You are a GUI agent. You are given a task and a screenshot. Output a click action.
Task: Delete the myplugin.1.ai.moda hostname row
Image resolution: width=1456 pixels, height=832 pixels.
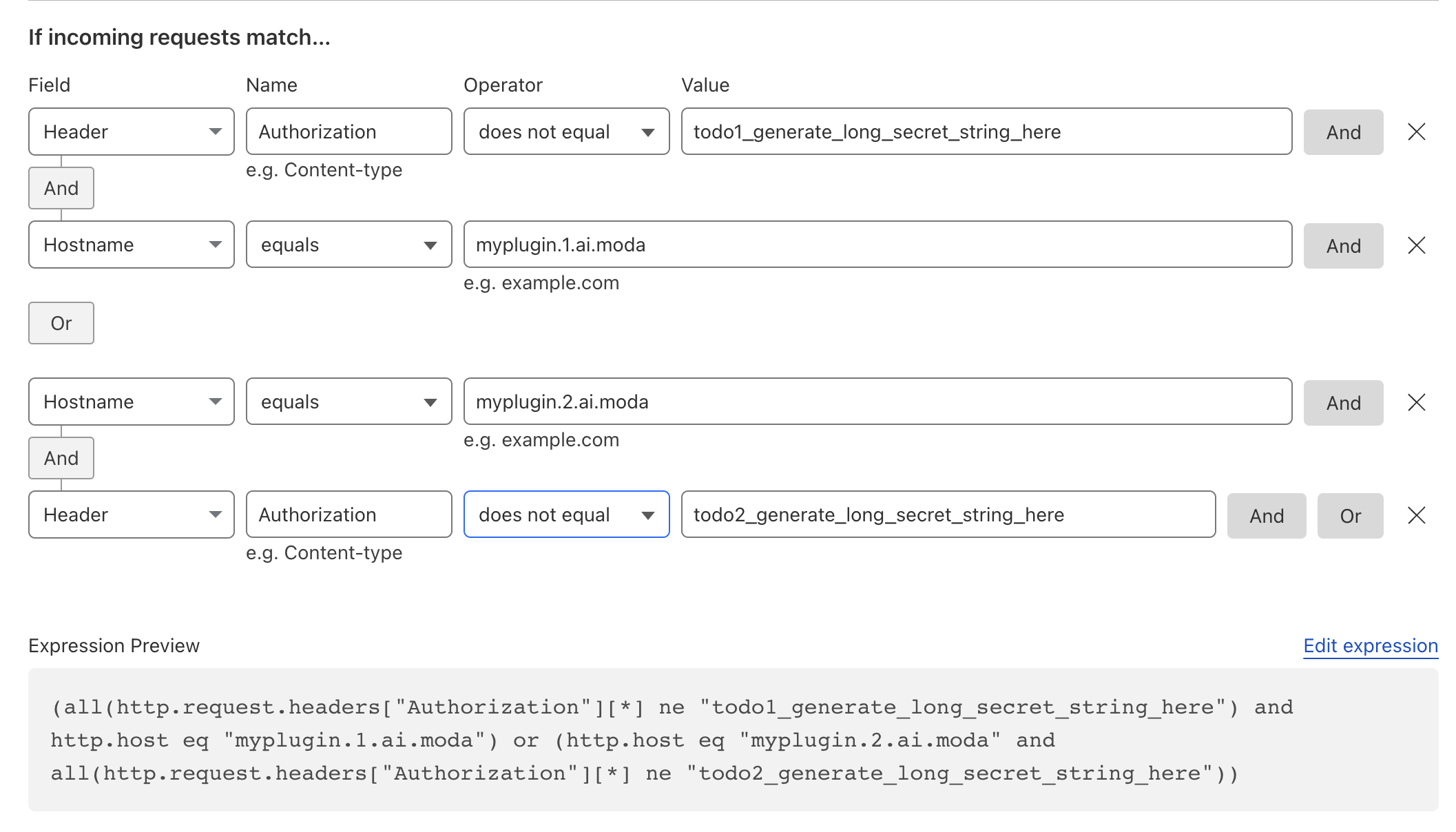click(1416, 245)
